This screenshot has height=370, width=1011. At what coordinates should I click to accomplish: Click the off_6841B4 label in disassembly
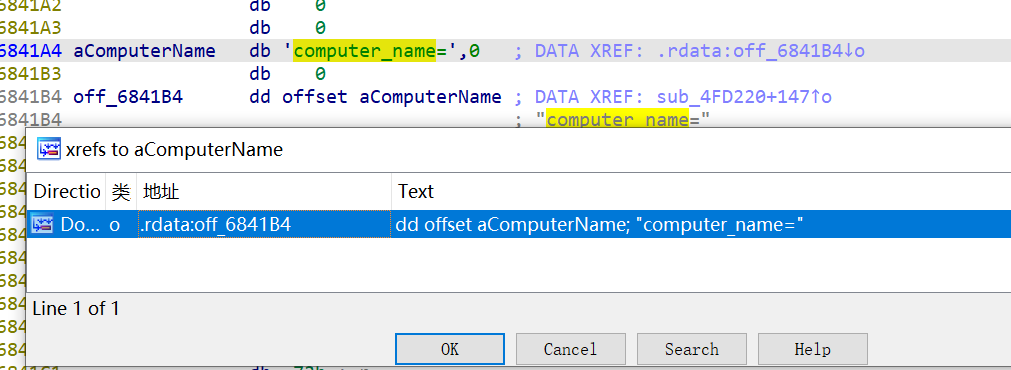[128, 97]
